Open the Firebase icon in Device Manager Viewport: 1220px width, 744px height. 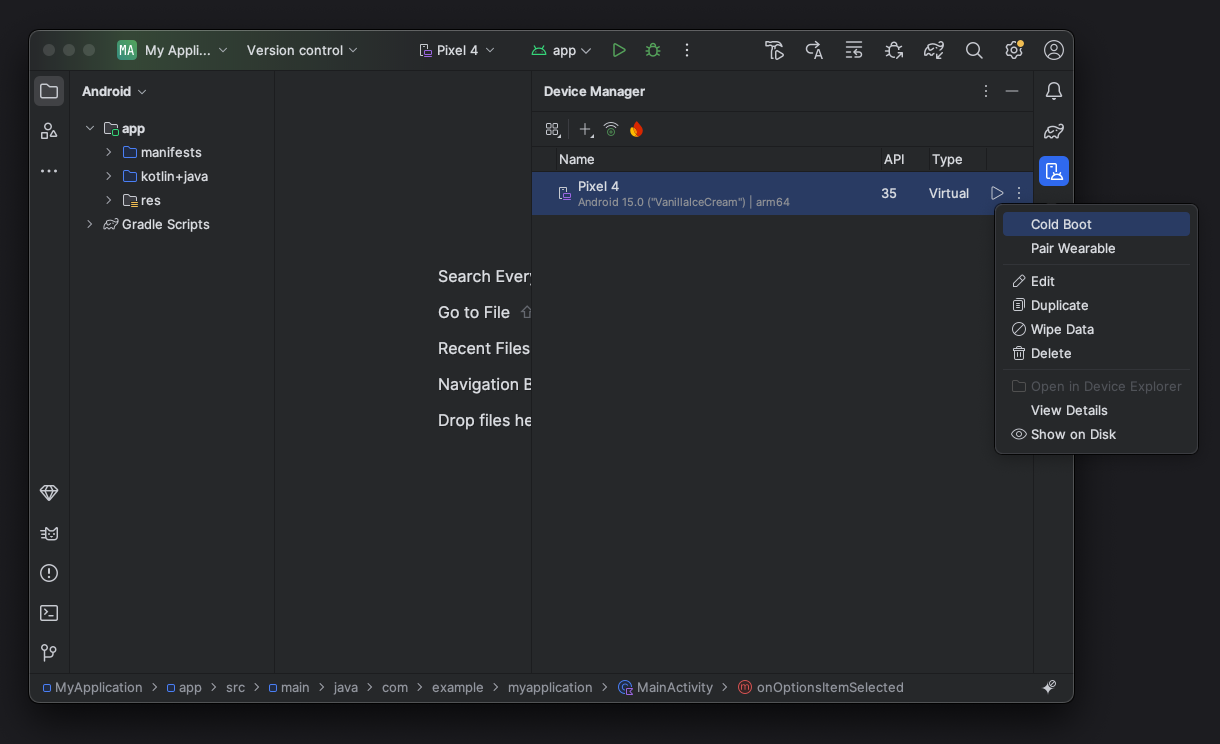[x=636, y=129]
